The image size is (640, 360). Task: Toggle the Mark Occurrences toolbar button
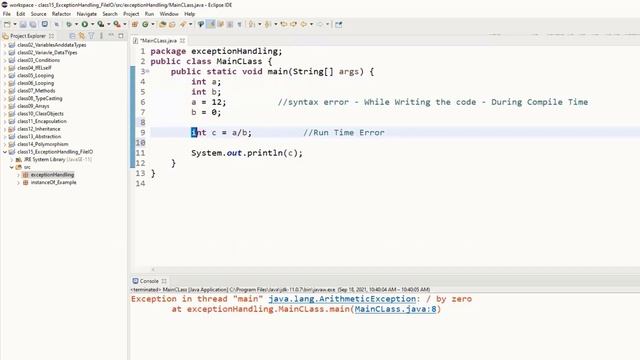coord(211,24)
